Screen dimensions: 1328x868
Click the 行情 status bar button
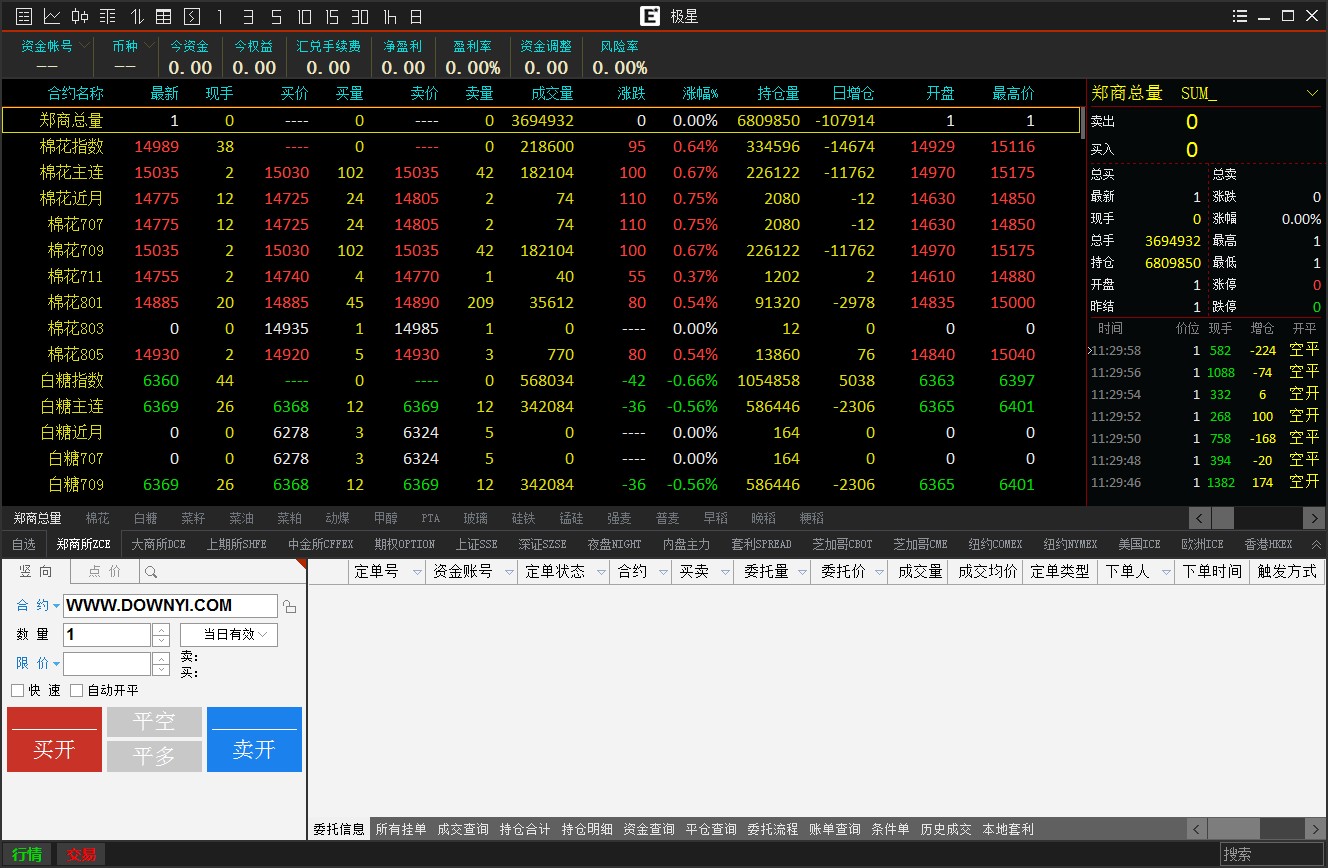point(27,854)
